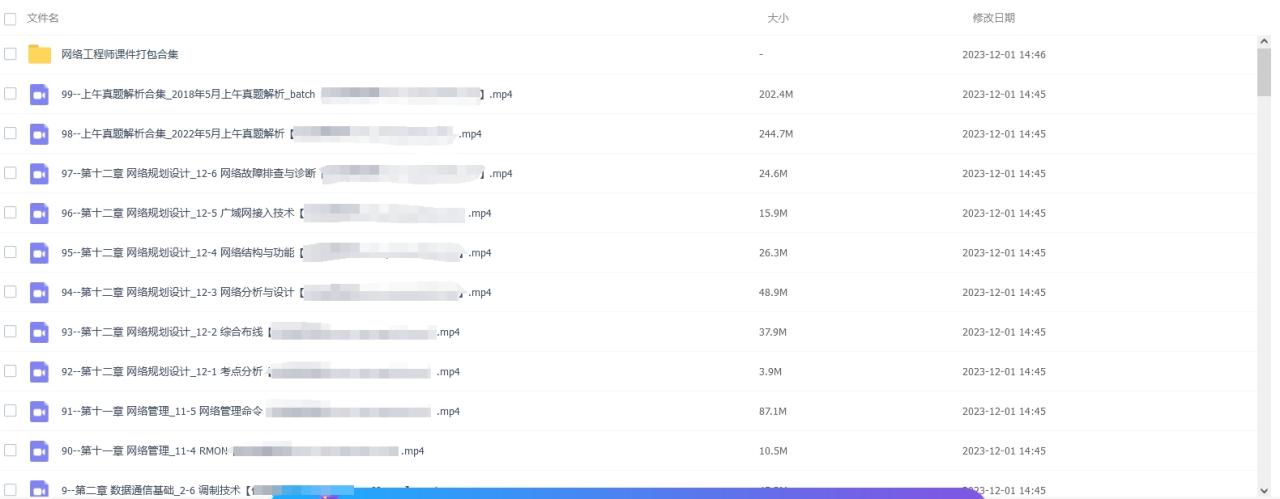Sort files by 修改日期 column header

point(994,18)
